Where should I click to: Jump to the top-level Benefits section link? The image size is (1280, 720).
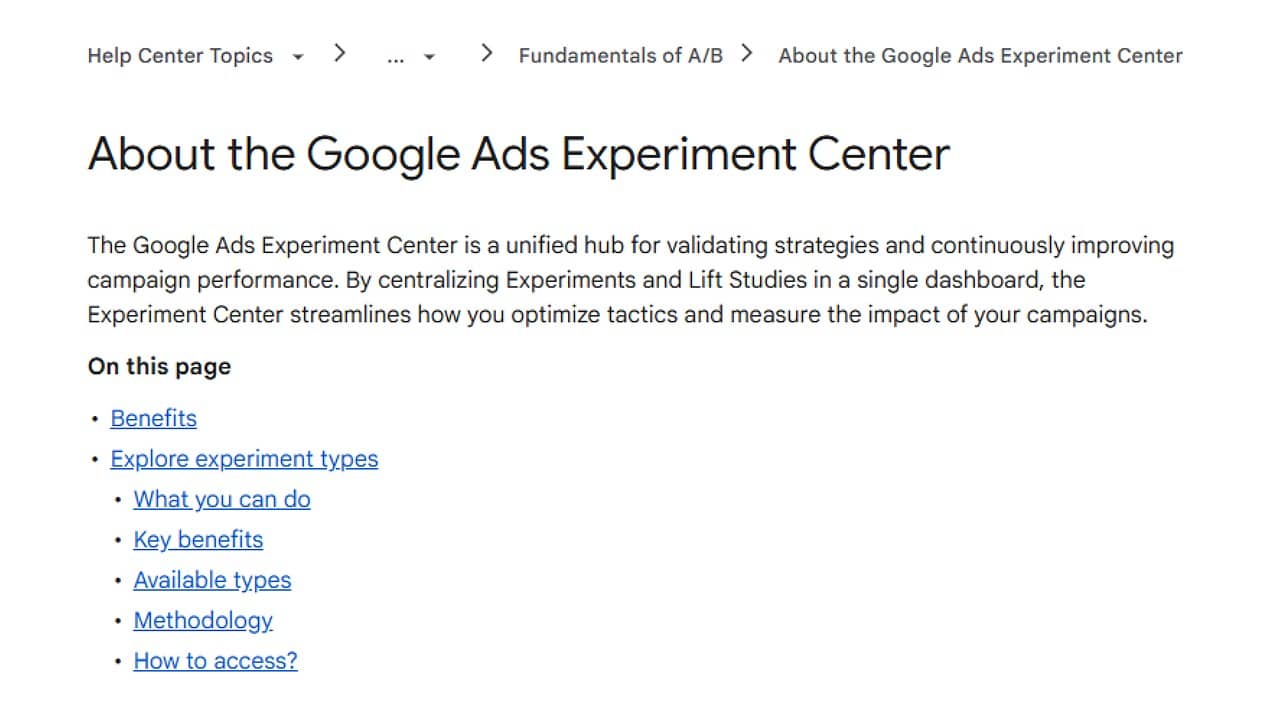[153, 418]
